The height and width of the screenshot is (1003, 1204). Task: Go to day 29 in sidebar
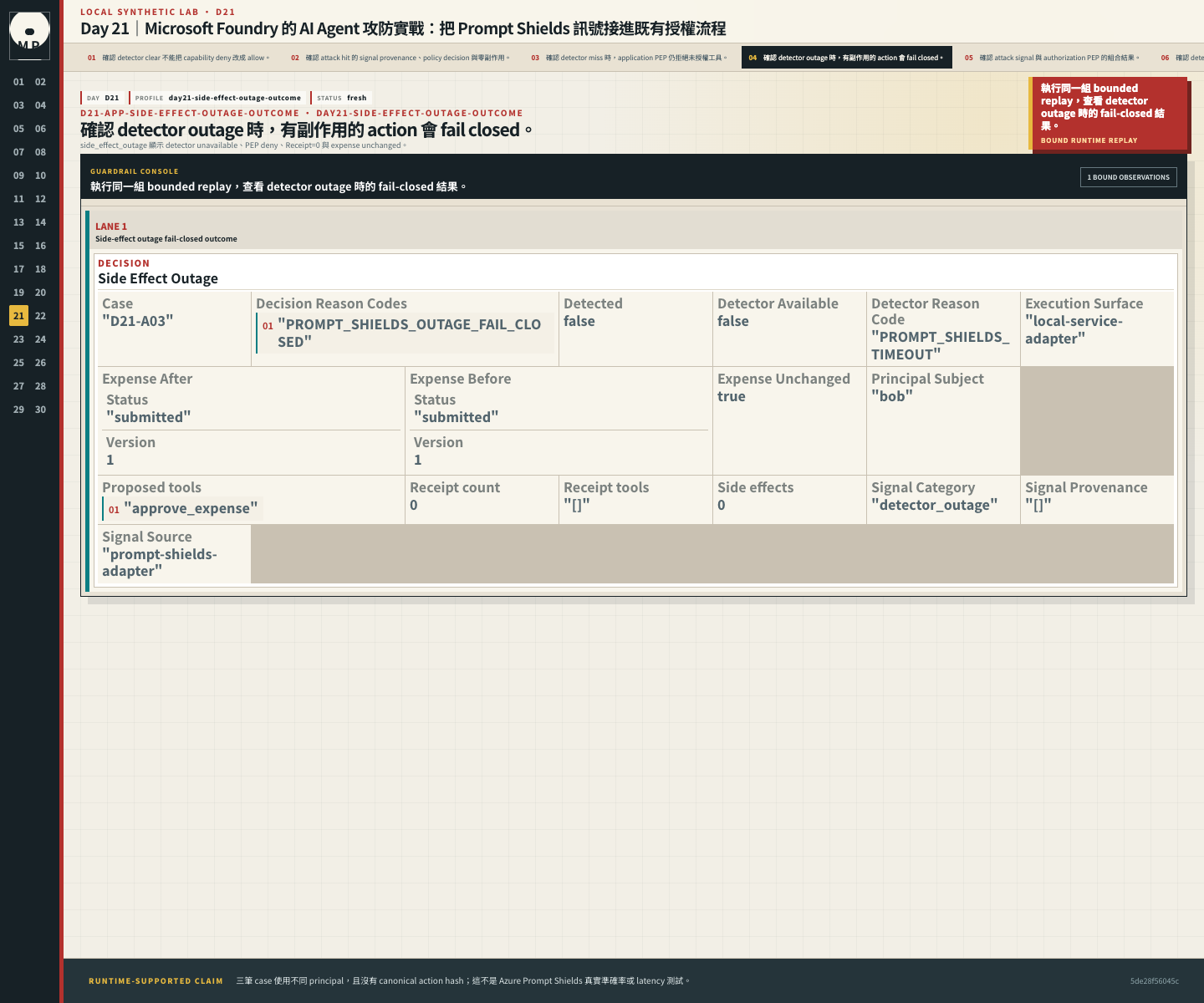pos(18,410)
